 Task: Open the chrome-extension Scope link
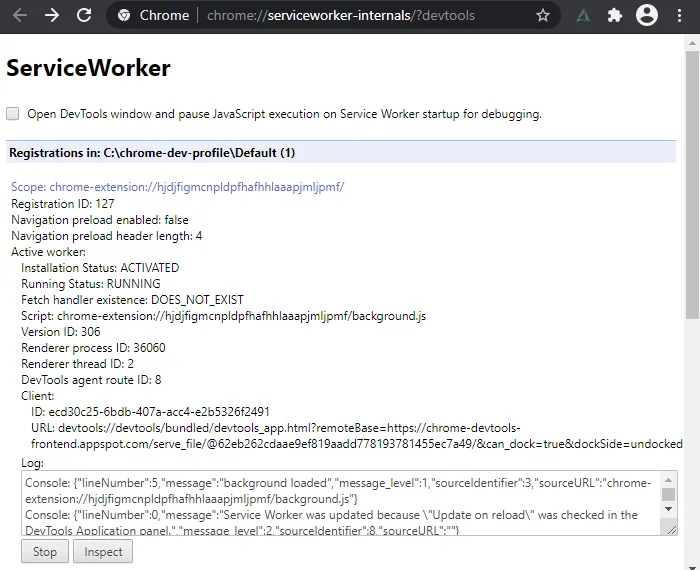[177, 187]
